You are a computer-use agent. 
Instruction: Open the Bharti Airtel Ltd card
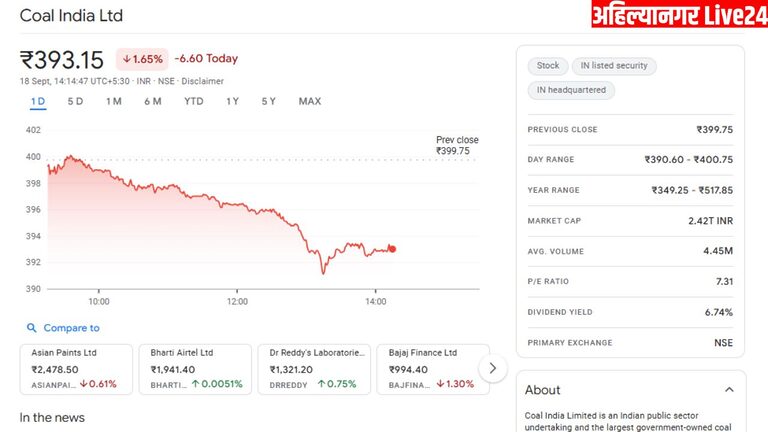tap(196, 368)
